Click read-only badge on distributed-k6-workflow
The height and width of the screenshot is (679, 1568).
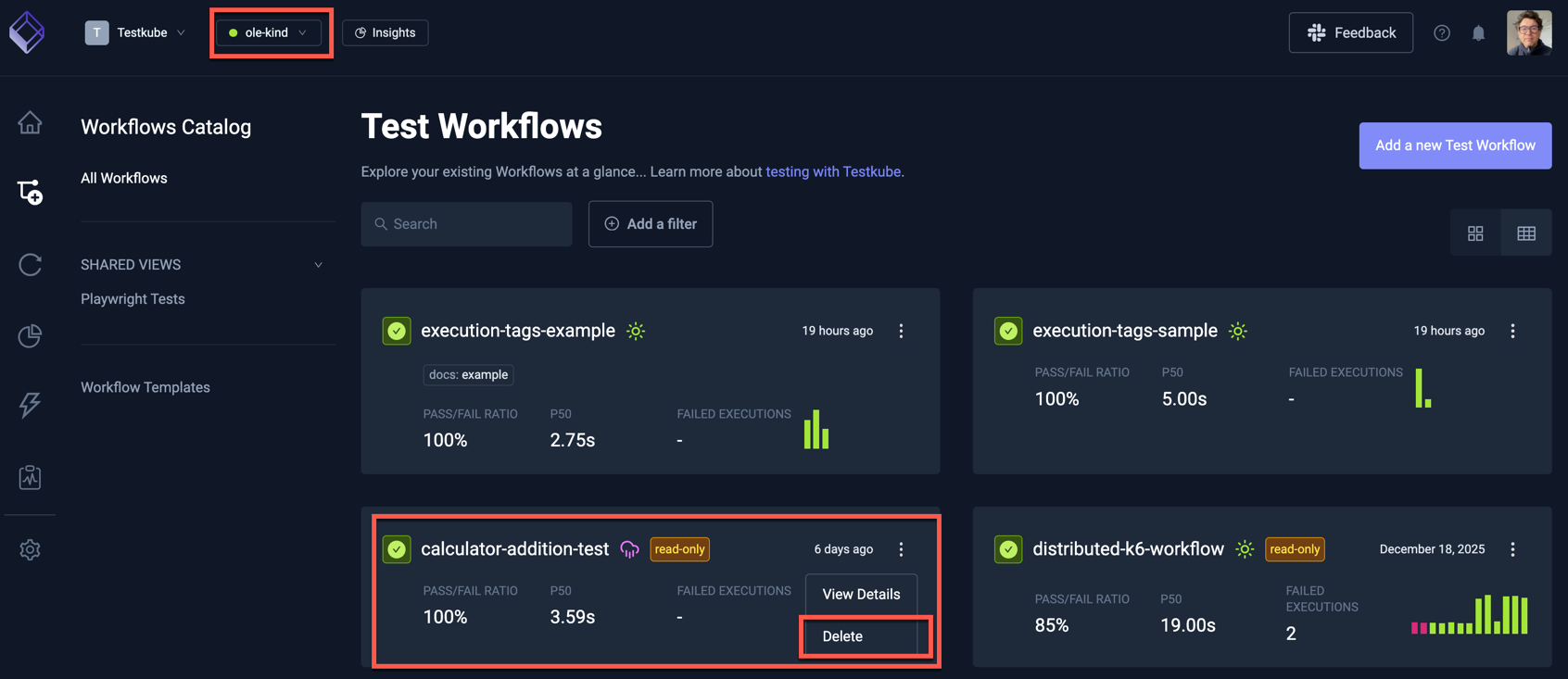tap(1295, 549)
